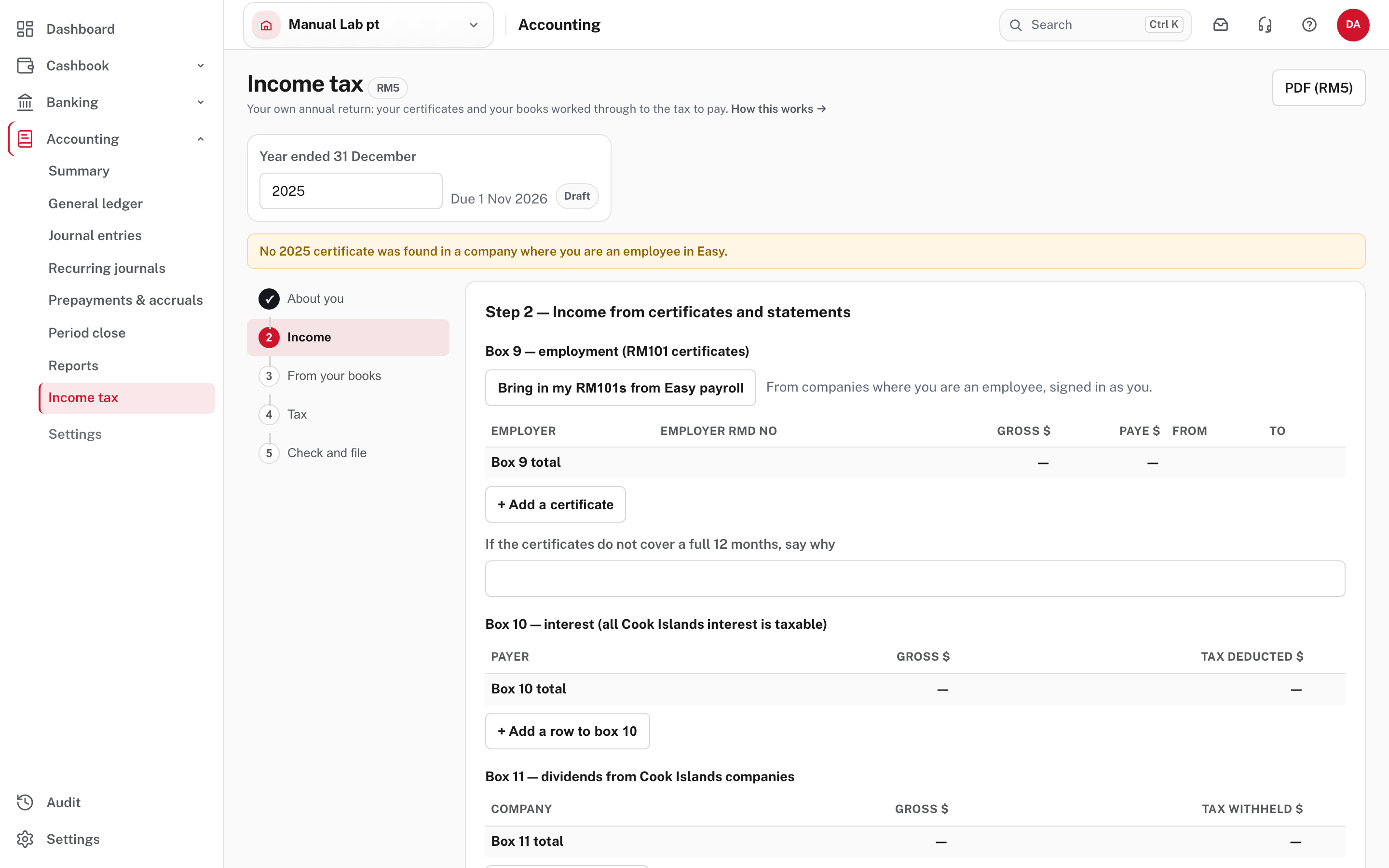Open the inbox tray icon
This screenshot has height=868, width=1389.
pyautogui.click(x=1221, y=25)
